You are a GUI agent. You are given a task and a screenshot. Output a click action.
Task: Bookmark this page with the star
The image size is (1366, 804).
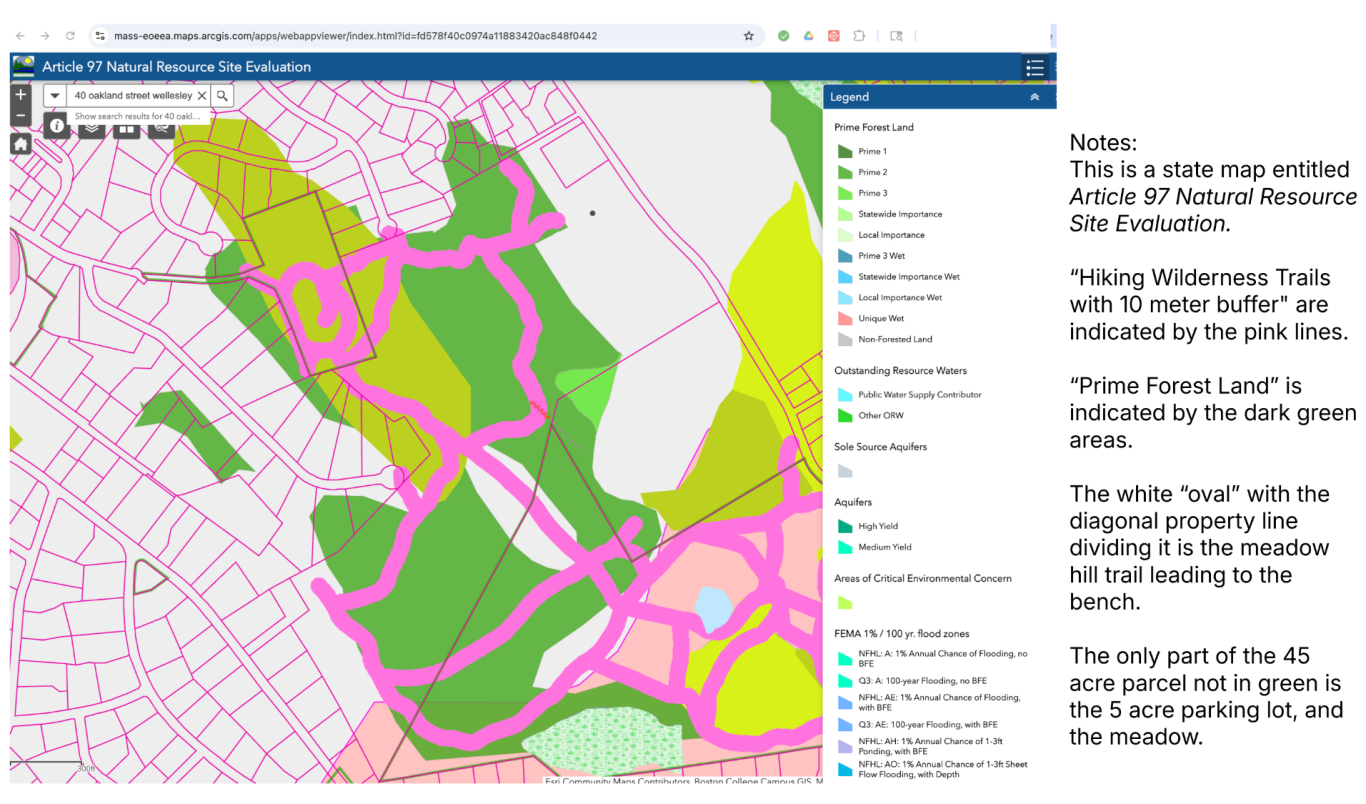pos(748,36)
